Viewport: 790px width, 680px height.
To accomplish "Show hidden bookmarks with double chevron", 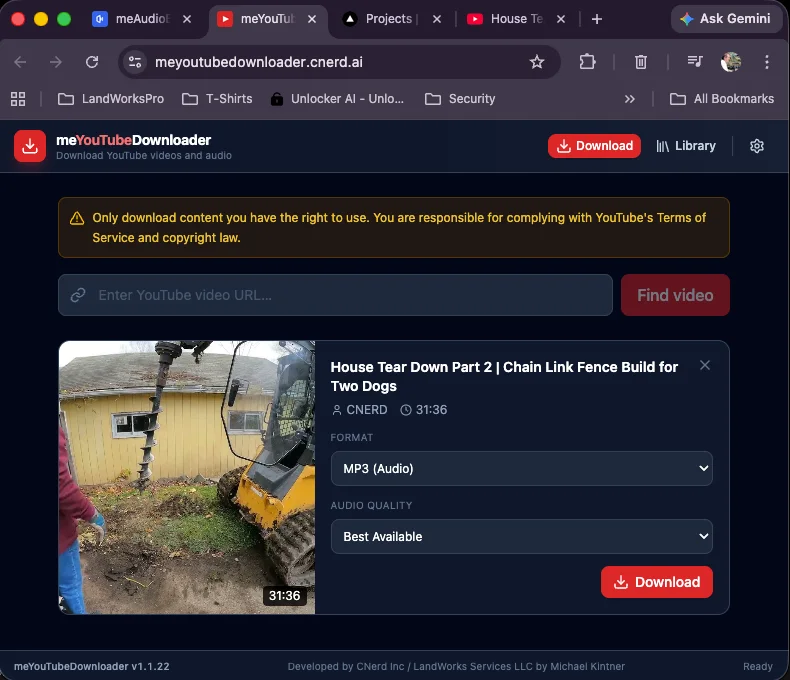I will pos(629,99).
